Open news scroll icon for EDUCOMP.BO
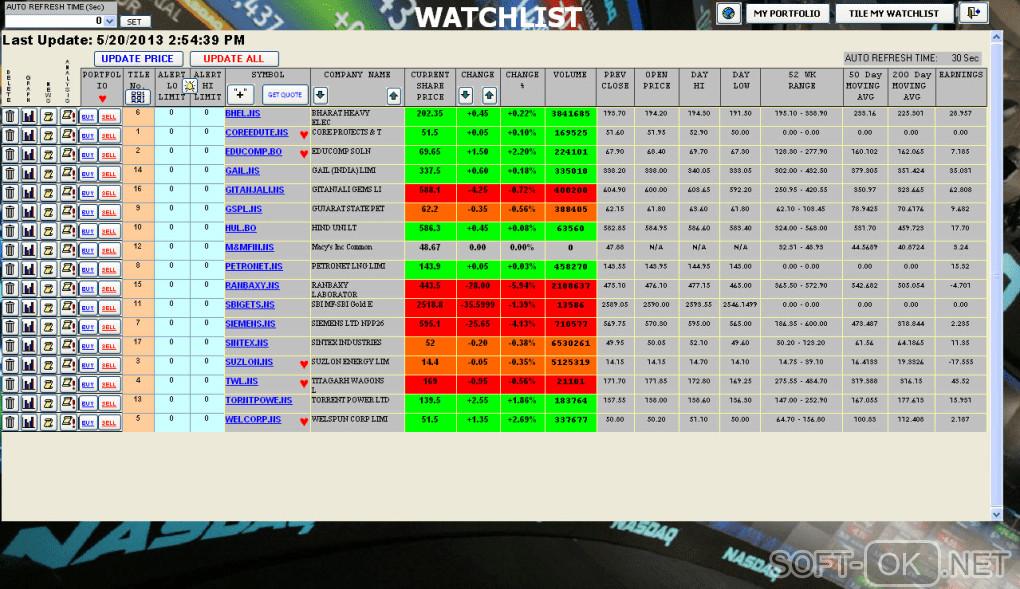 pos(48,155)
